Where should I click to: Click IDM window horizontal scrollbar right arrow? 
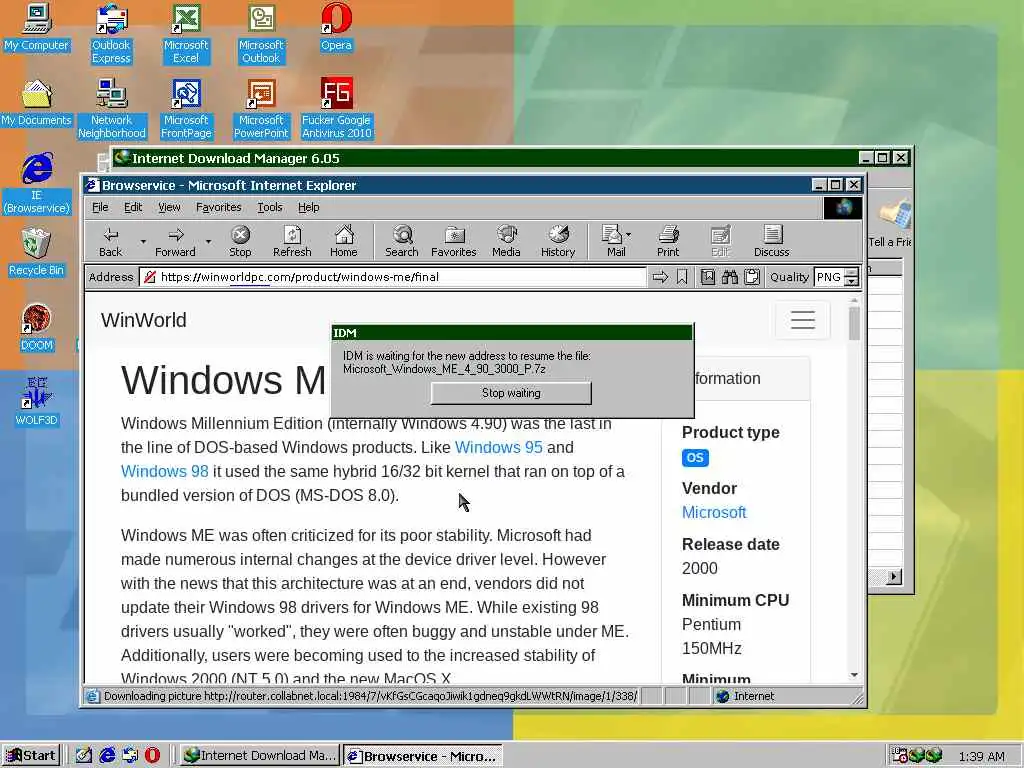pos(894,577)
